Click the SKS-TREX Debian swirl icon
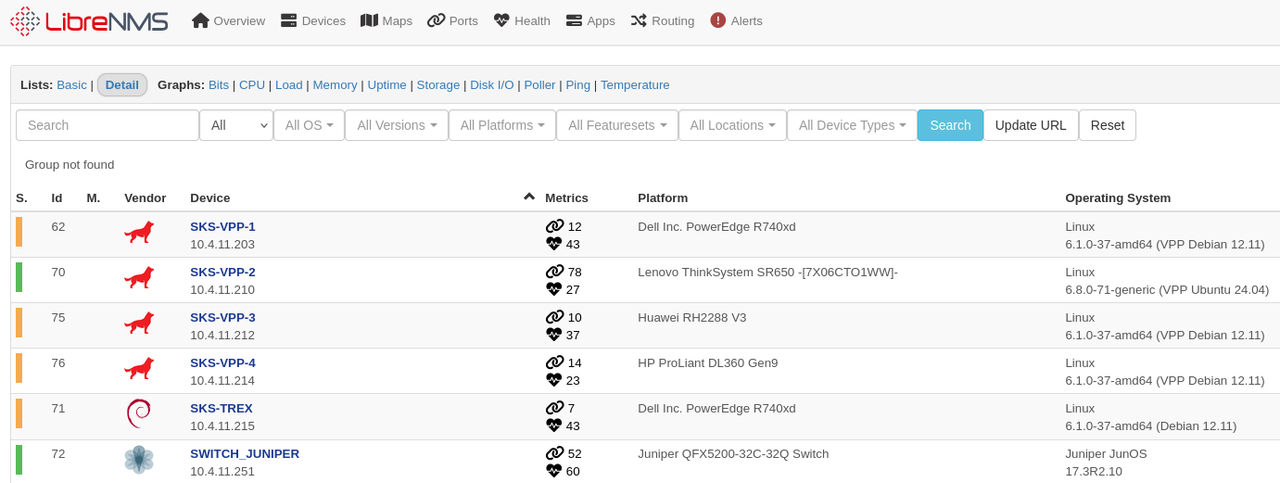The image size is (1280, 483). coord(139,414)
